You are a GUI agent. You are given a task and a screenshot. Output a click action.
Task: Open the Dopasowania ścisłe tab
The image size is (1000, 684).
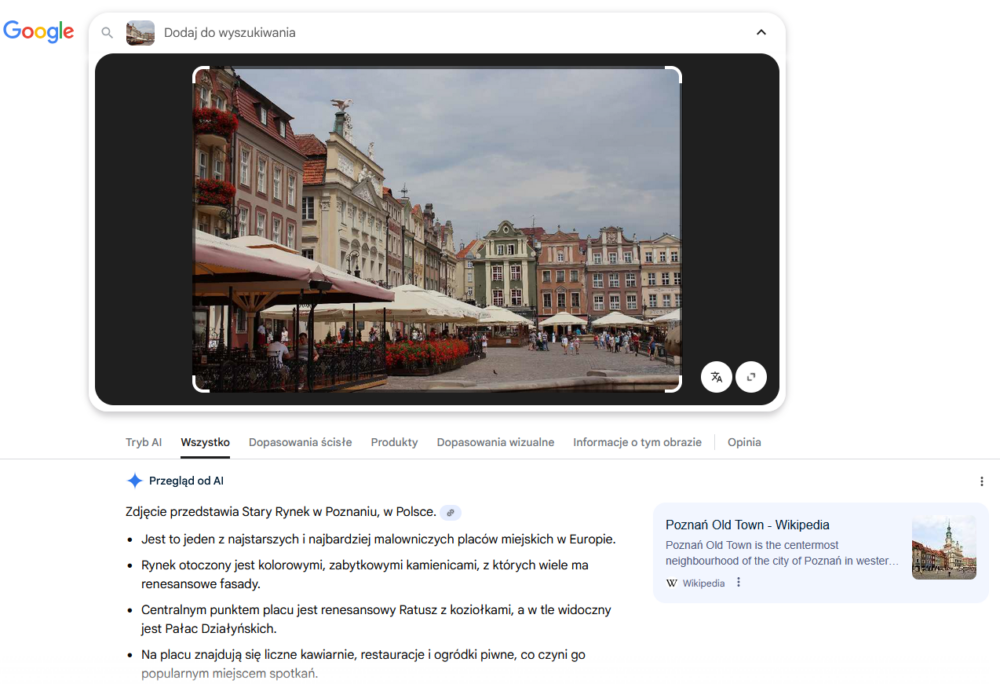point(300,442)
